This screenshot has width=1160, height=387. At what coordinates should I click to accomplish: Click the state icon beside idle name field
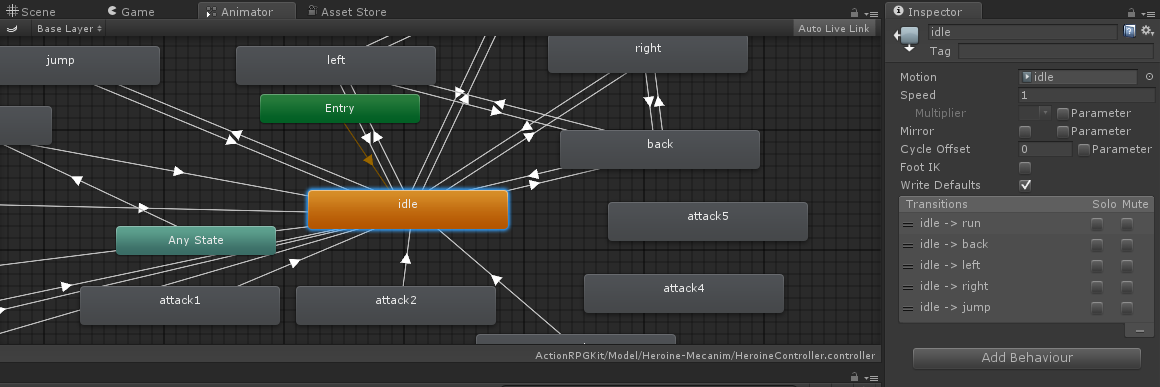(907, 38)
